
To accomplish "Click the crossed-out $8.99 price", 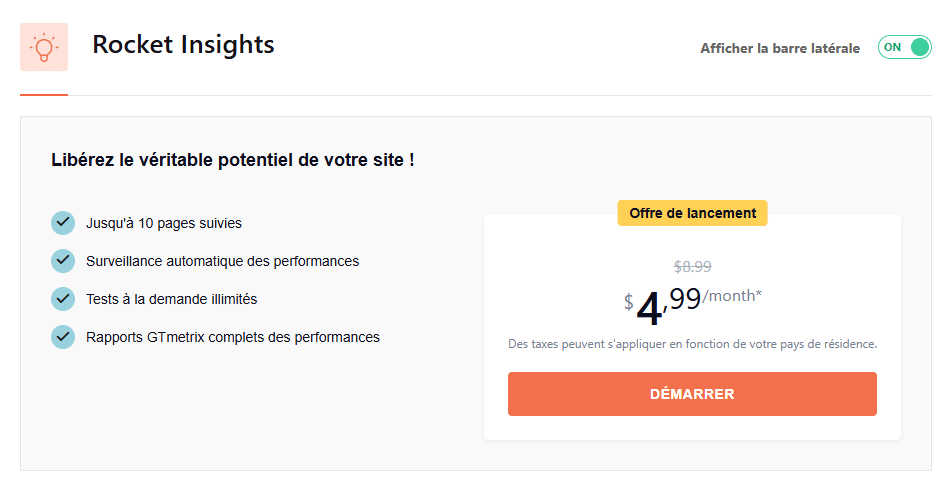I will (x=693, y=266).
